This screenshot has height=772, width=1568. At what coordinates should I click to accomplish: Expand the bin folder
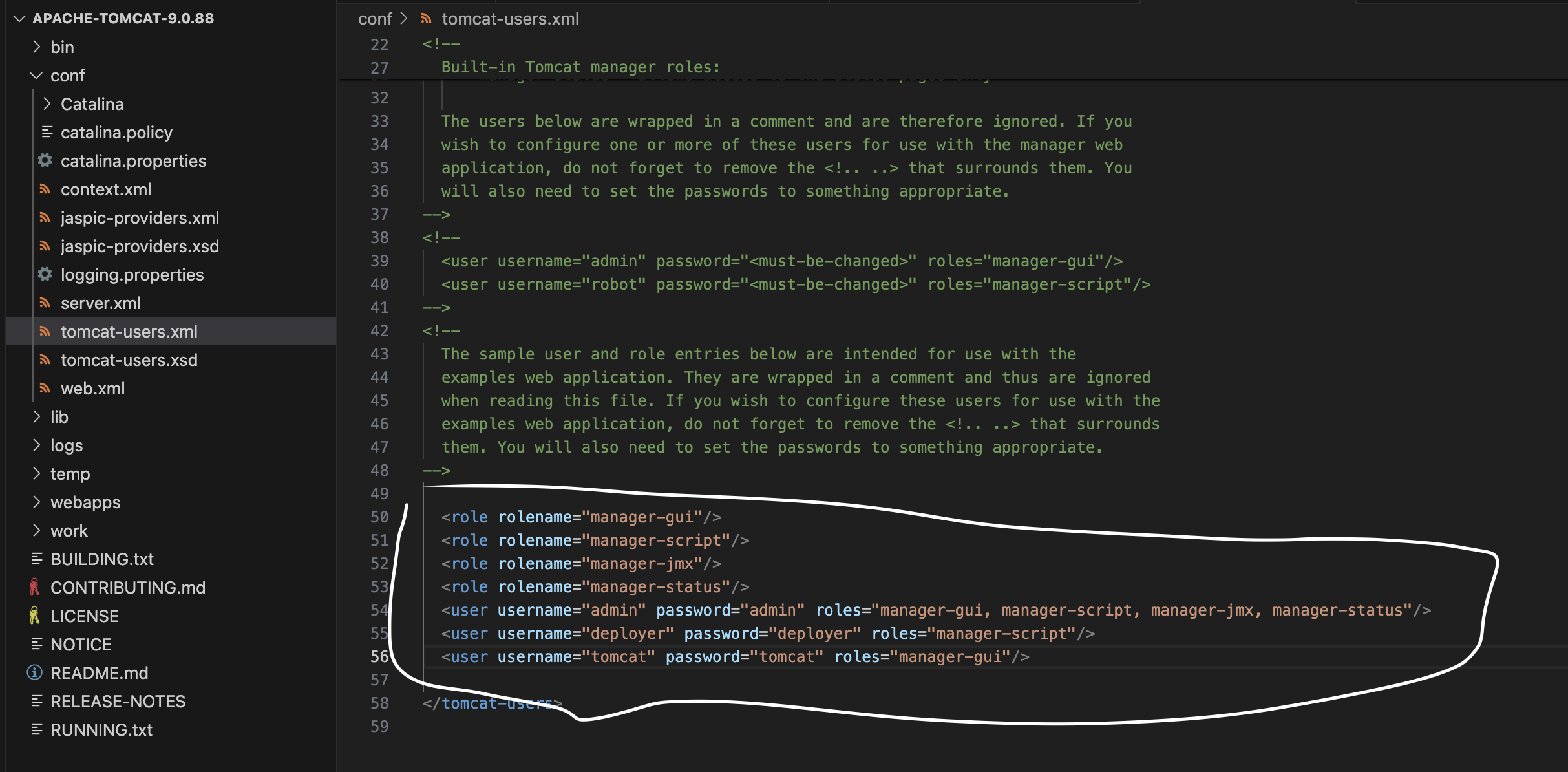click(x=37, y=47)
